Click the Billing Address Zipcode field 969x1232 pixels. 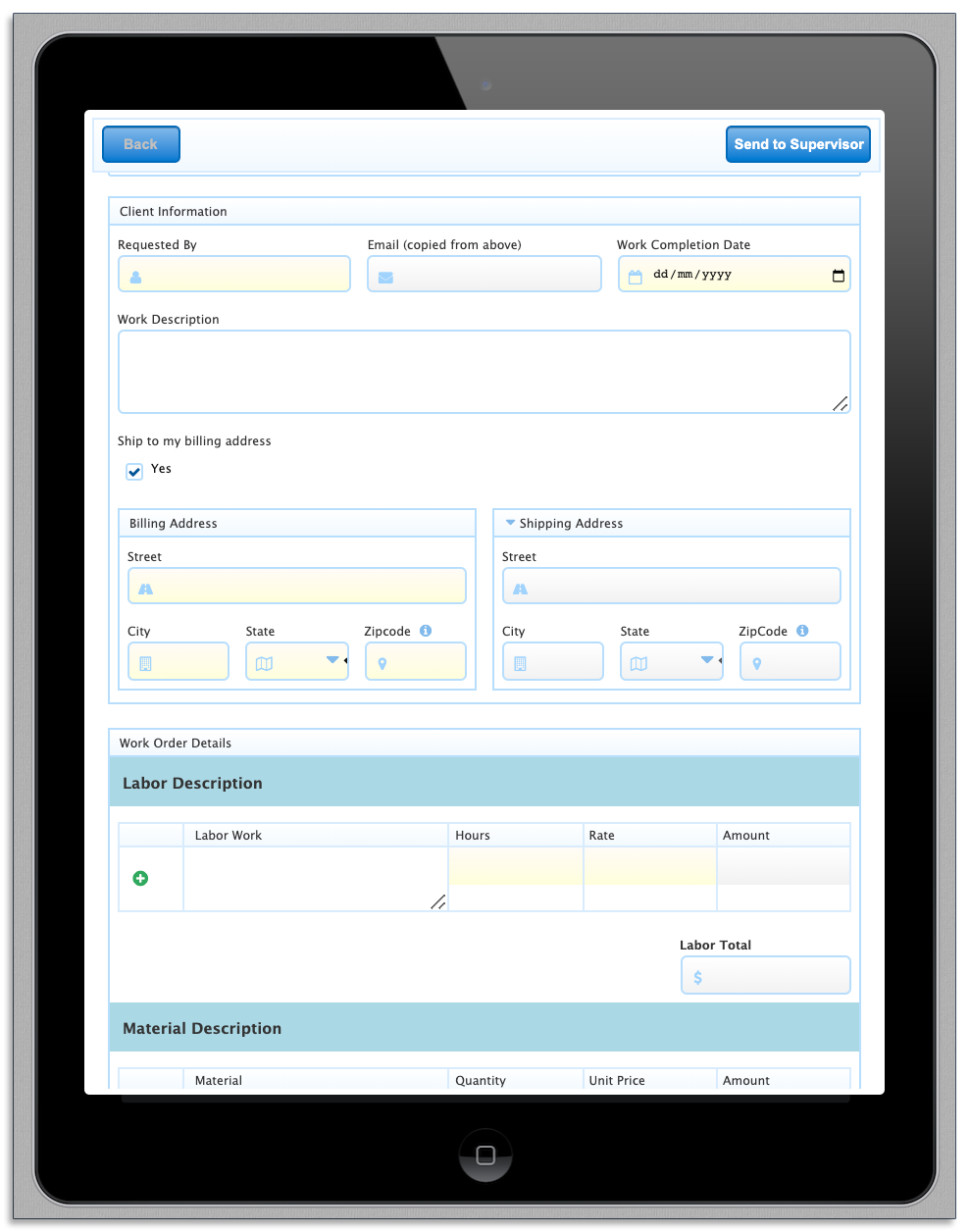point(416,661)
